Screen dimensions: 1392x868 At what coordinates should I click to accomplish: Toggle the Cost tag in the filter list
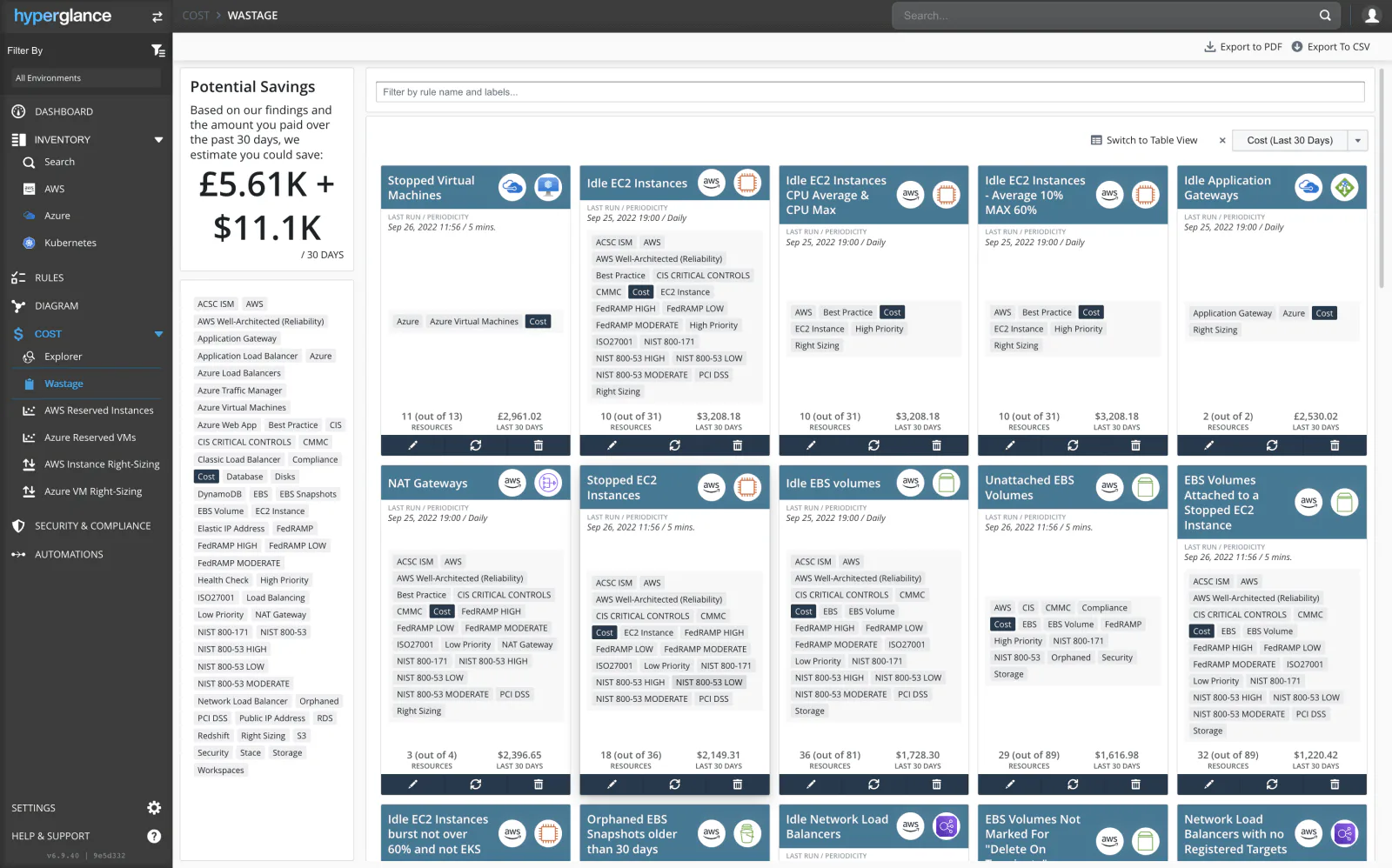pos(206,476)
